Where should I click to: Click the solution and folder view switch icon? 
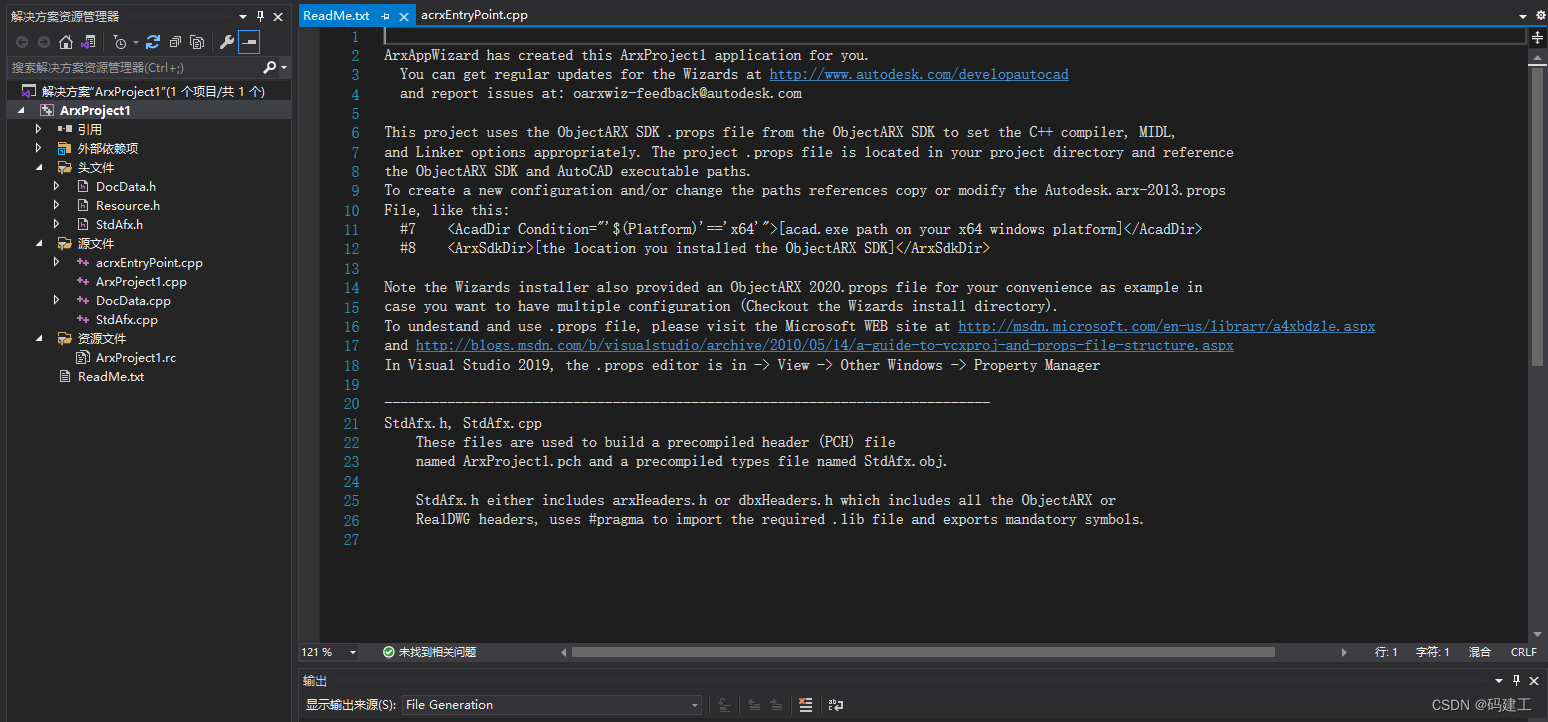point(89,42)
